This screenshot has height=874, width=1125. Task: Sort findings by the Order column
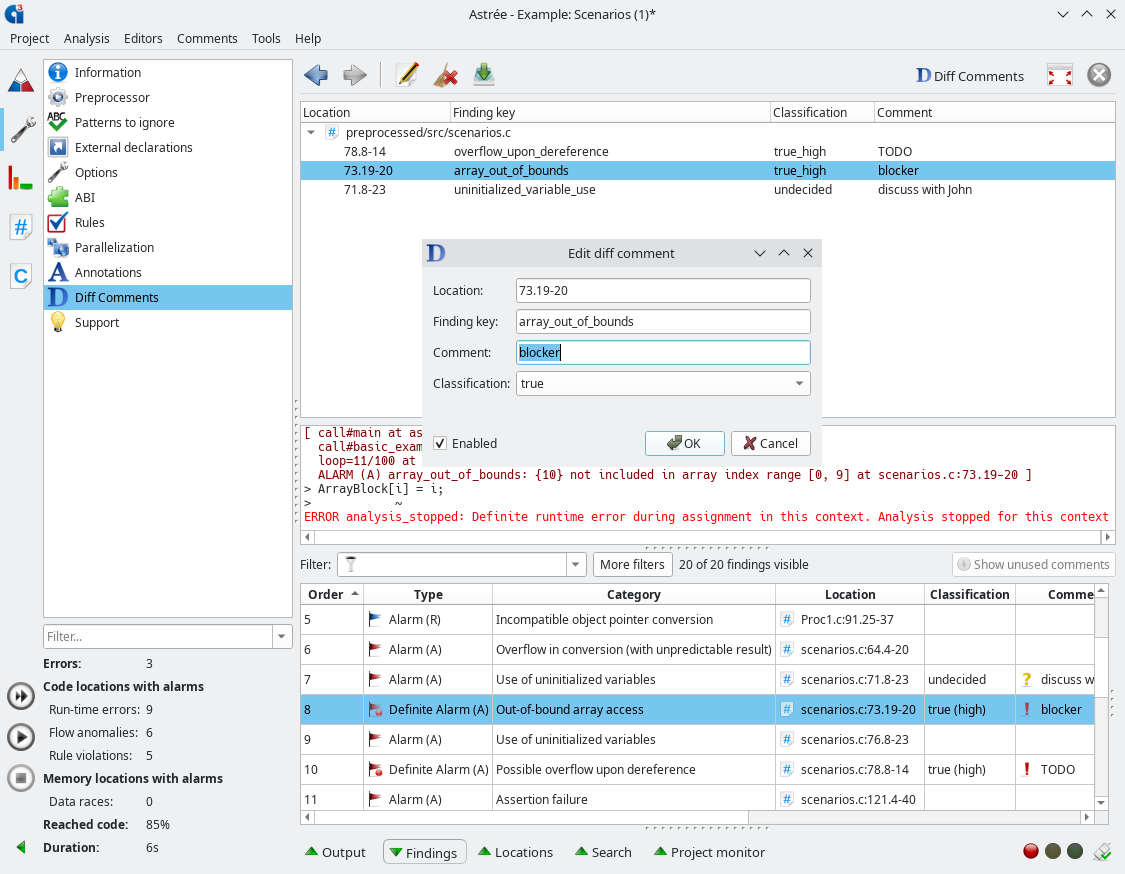click(x=332, y=594)
